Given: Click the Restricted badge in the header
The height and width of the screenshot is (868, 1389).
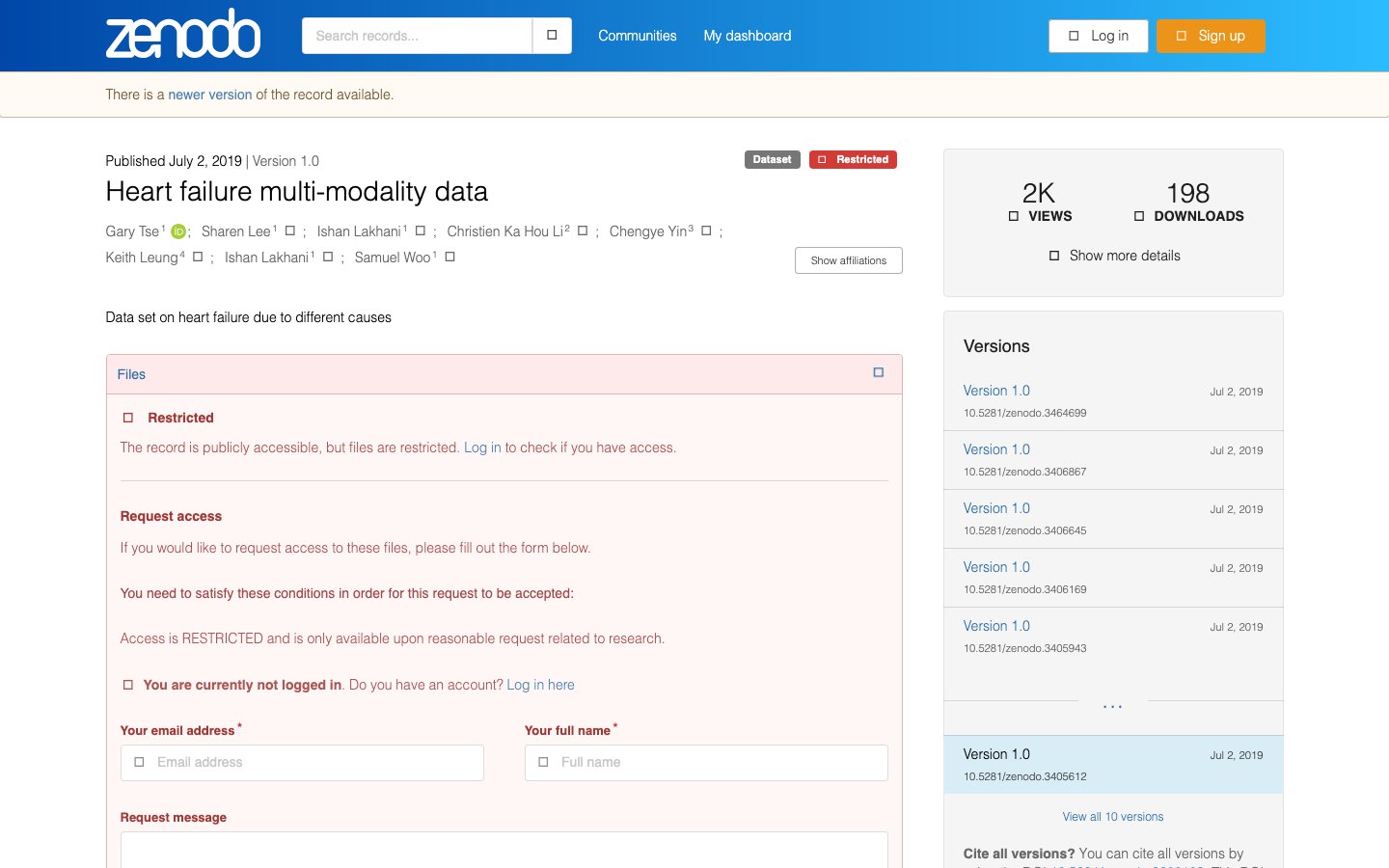Looking at the screenshot, I should click(x=853, y=160).
